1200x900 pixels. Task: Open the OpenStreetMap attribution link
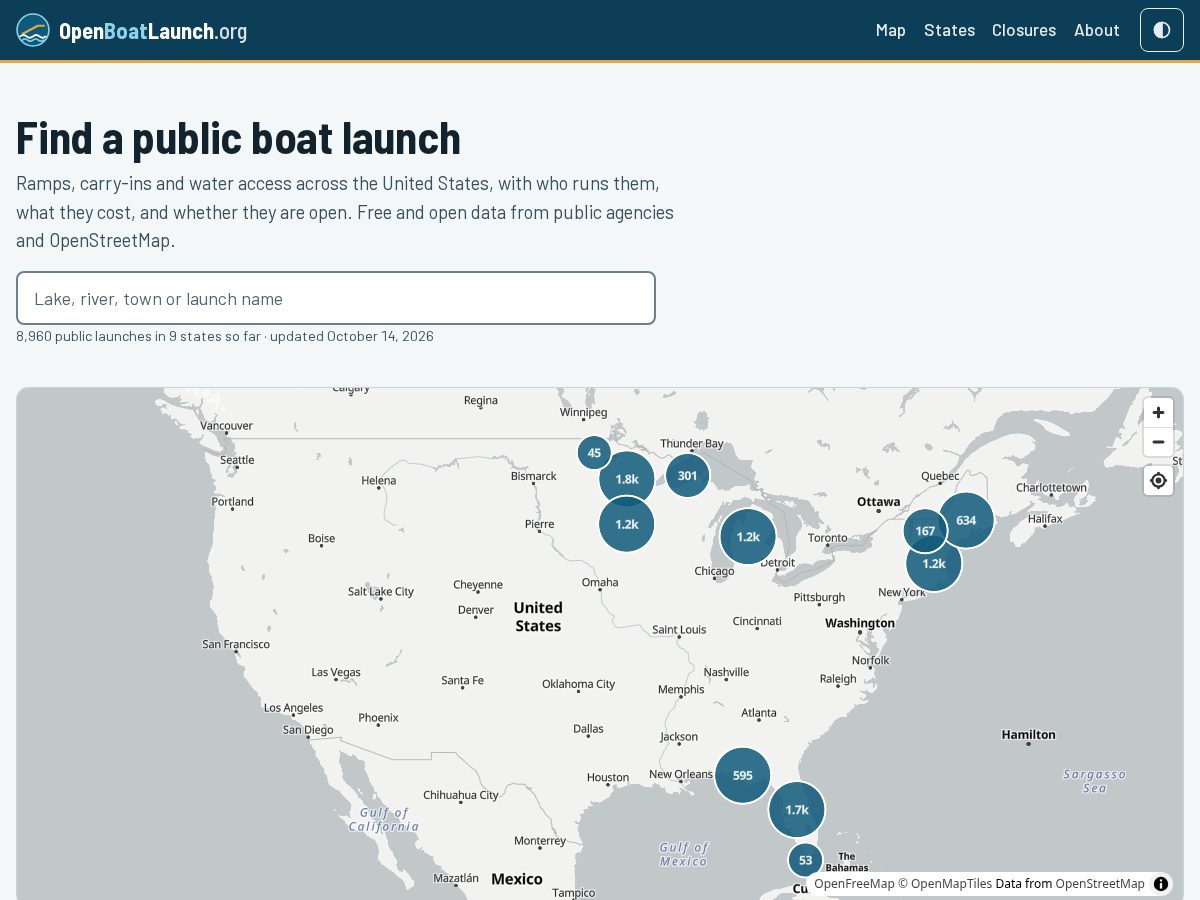tap(1100, 884)
